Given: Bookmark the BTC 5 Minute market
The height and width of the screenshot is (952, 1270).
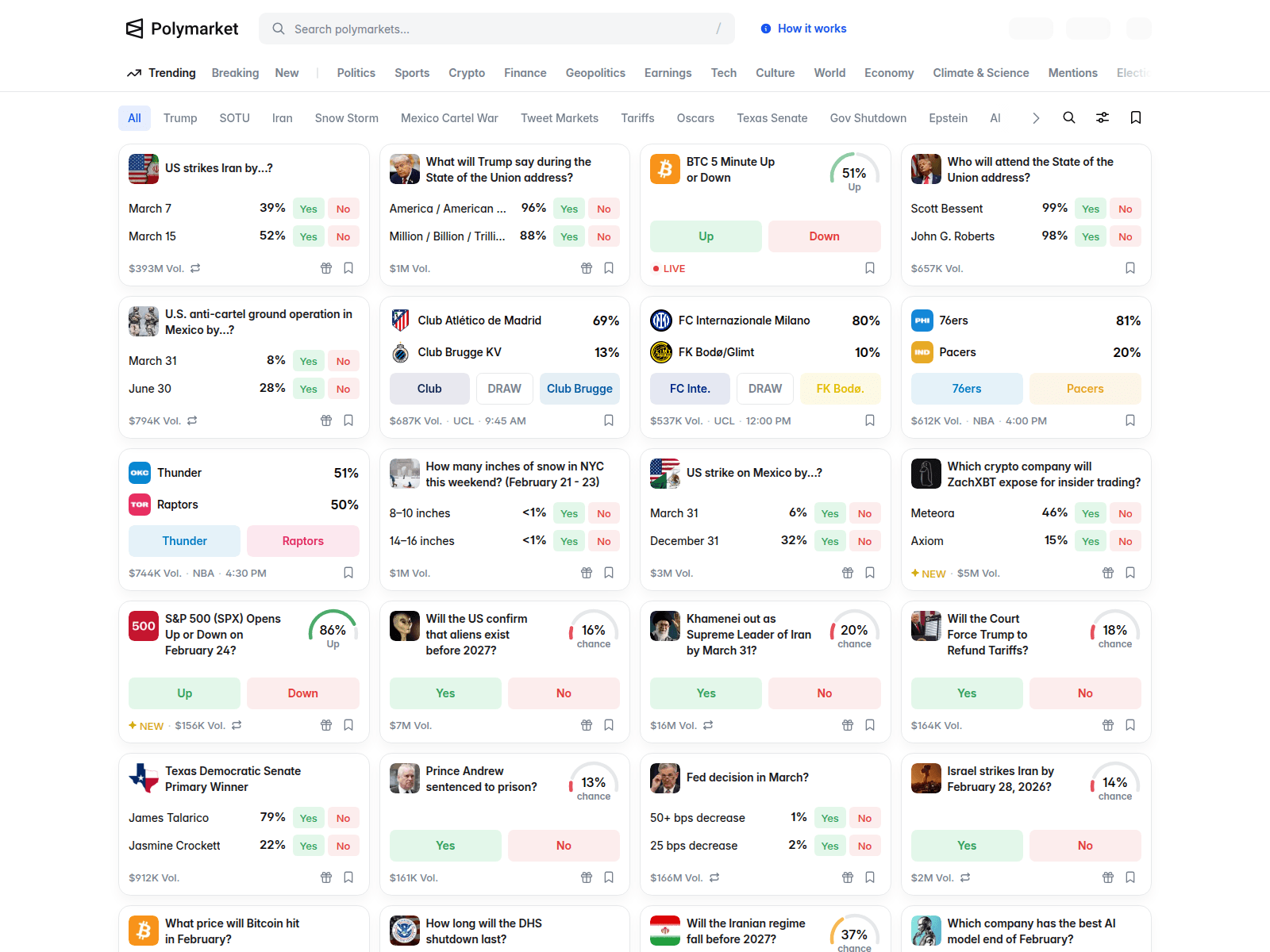Looking at the screenshot, I should point(870,268).
